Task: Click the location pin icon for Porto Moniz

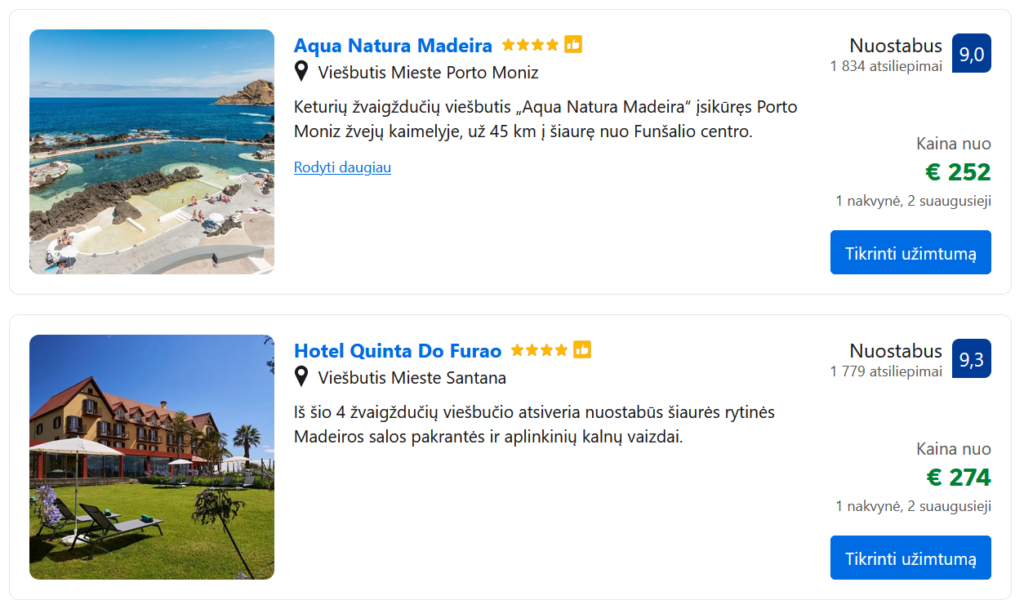Action: tap(301, 72)
